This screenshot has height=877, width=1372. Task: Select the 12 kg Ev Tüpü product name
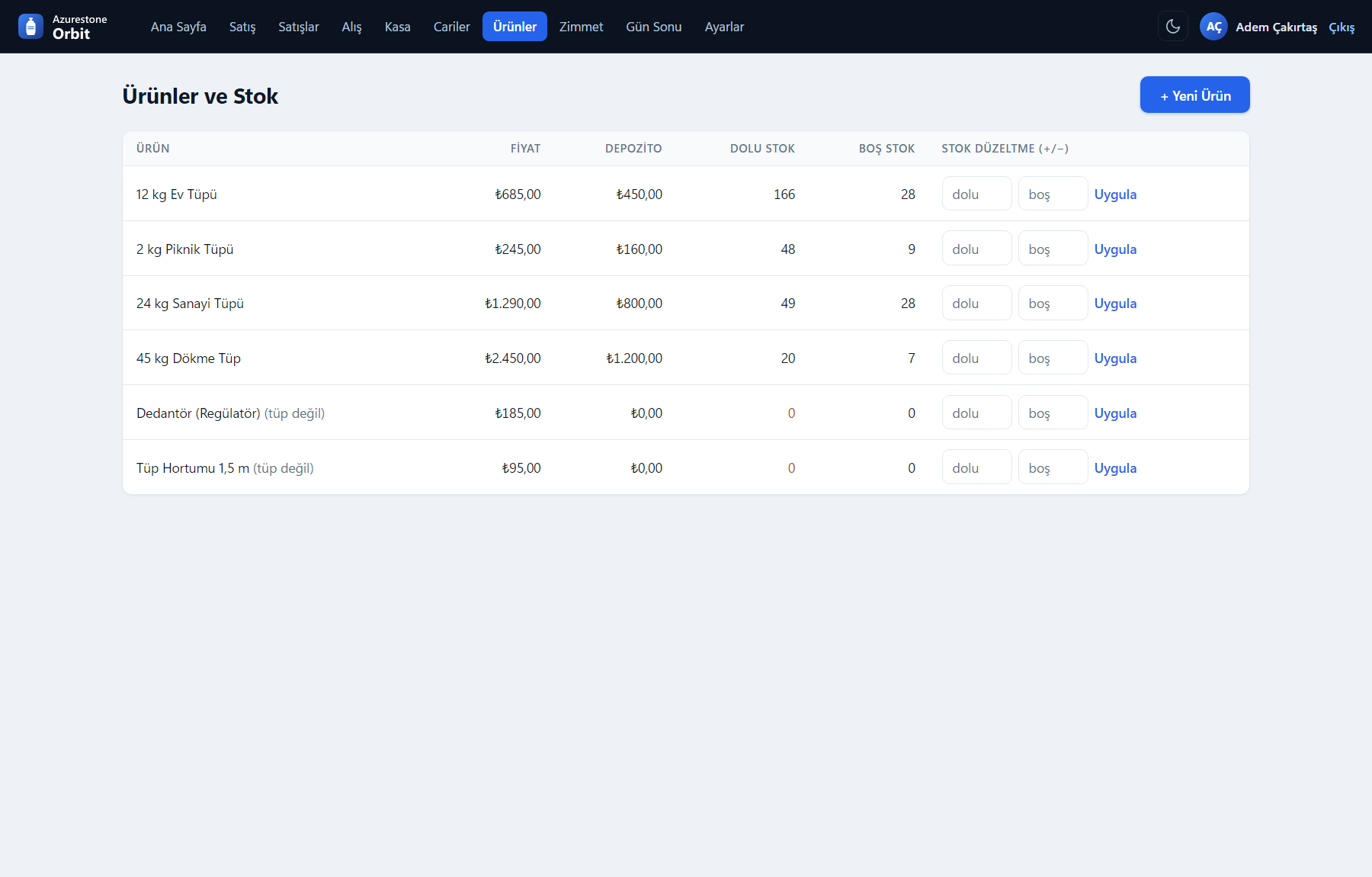coord(177,194)
